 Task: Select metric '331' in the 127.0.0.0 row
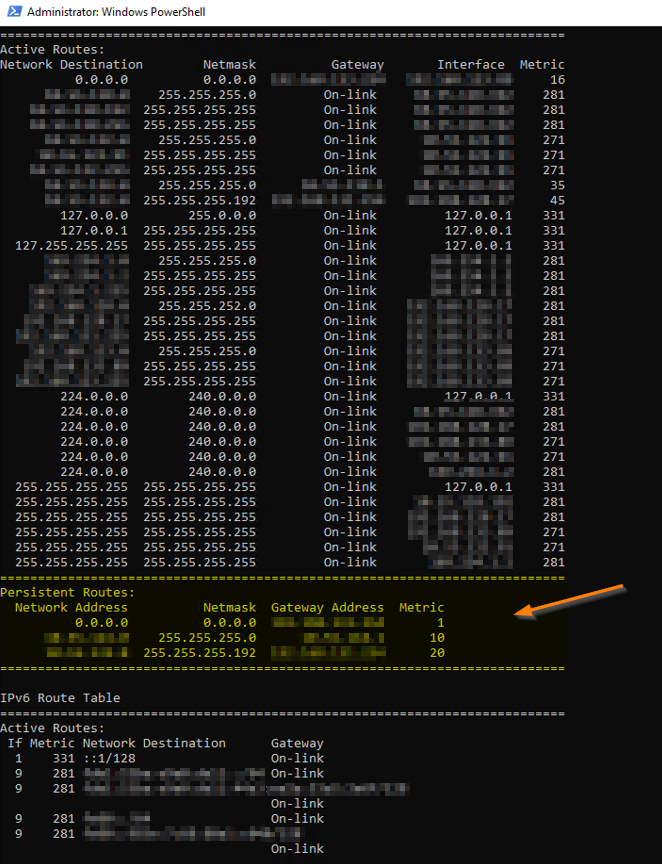(553, 215)
